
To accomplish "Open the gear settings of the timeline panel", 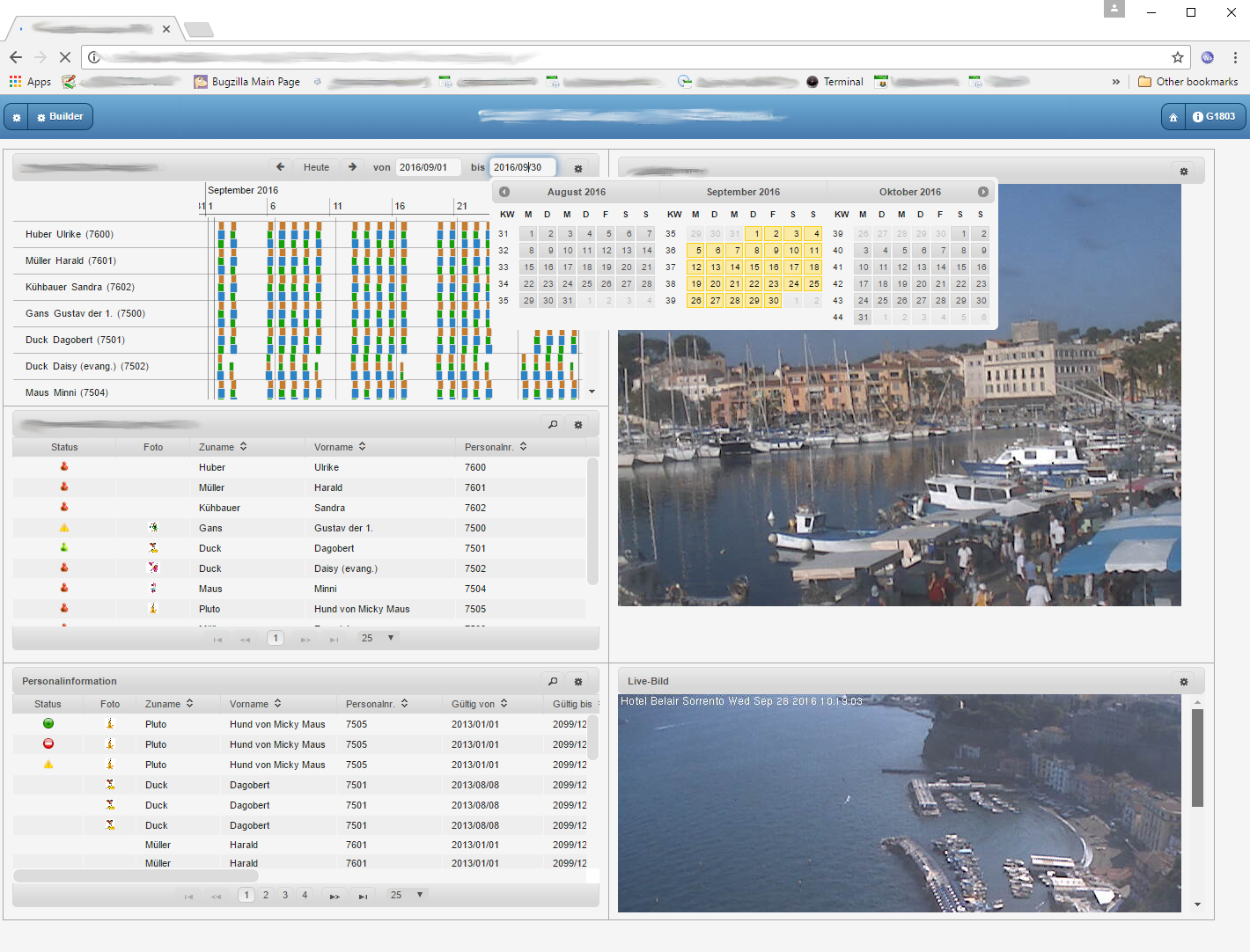I will pyautogui.click(x=578, y=168).
